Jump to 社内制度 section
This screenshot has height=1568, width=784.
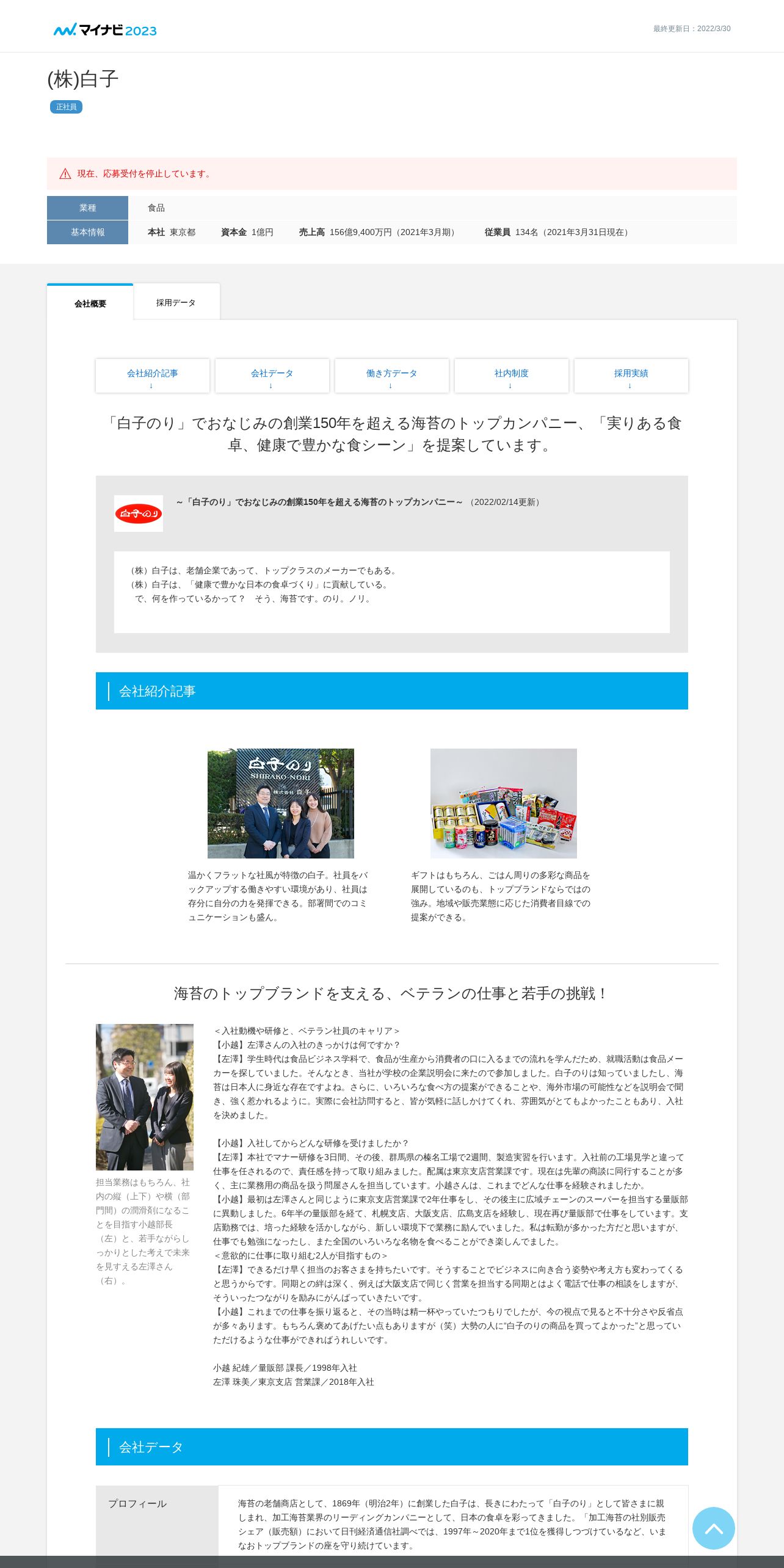tap(512, 376)
